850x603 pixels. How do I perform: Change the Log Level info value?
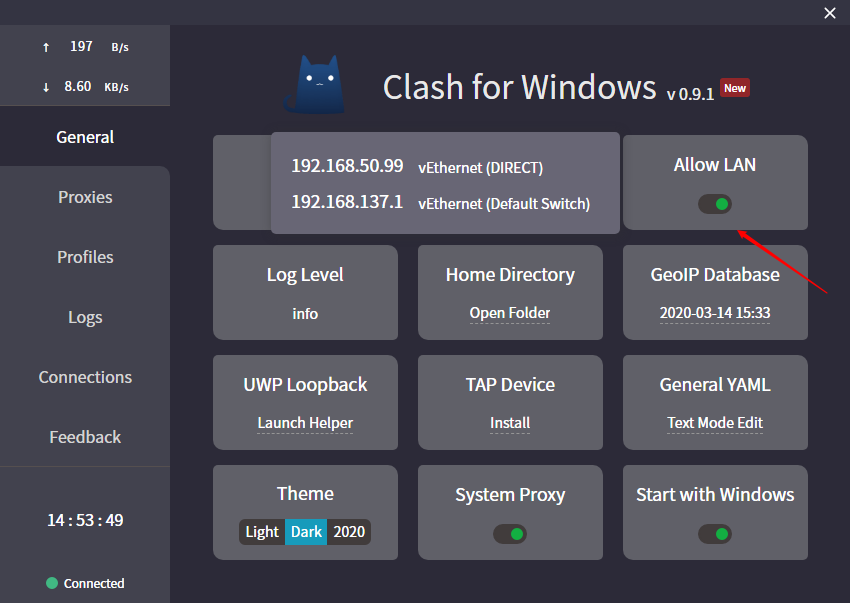tap(305, 313)
